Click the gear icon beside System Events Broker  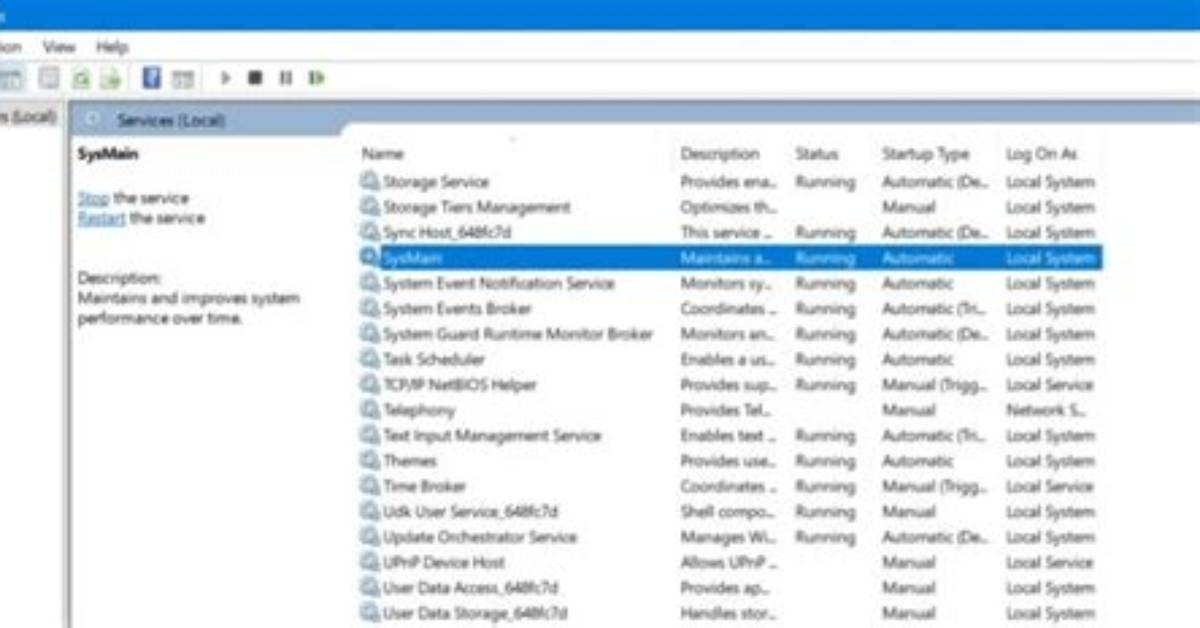(x=370, y=308)
